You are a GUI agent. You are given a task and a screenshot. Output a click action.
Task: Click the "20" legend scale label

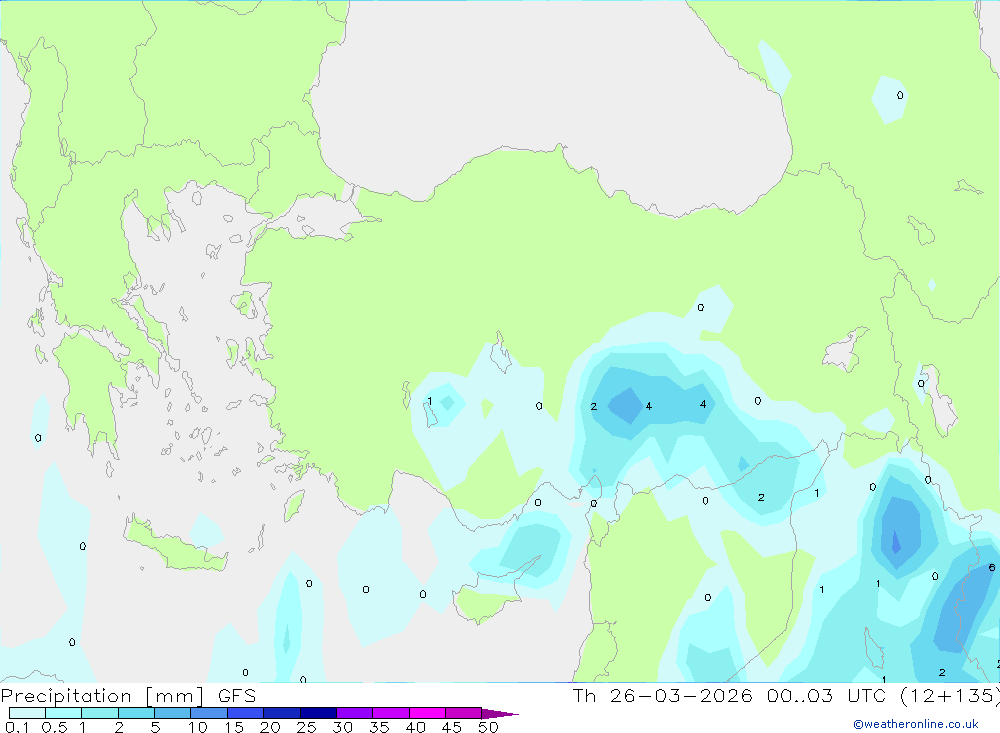point(270,727)
